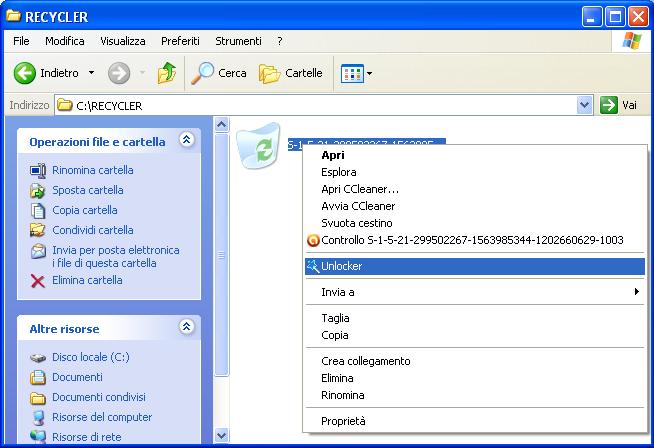Click the Rinomina cartella icon

pos(38,171)
